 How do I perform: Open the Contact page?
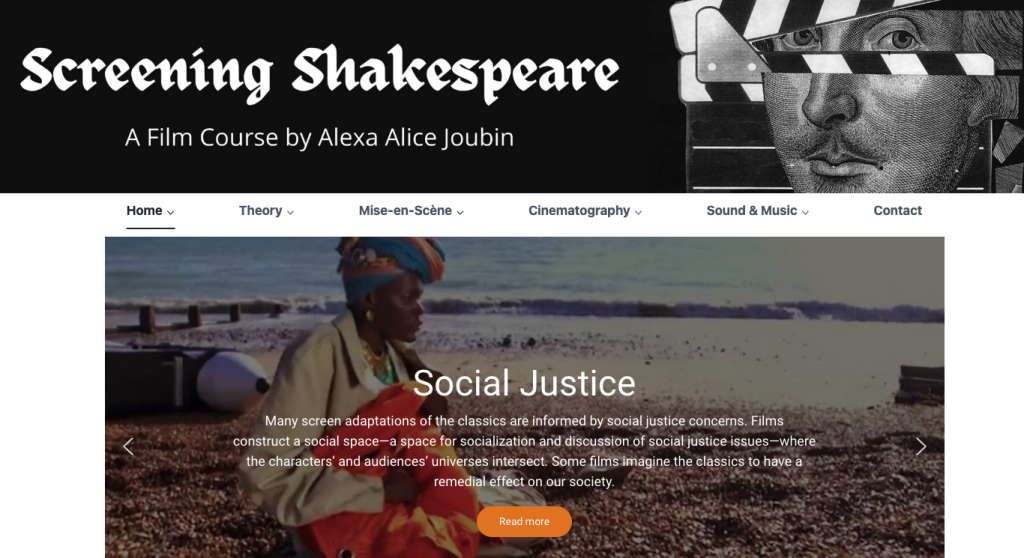coord(897,210)
